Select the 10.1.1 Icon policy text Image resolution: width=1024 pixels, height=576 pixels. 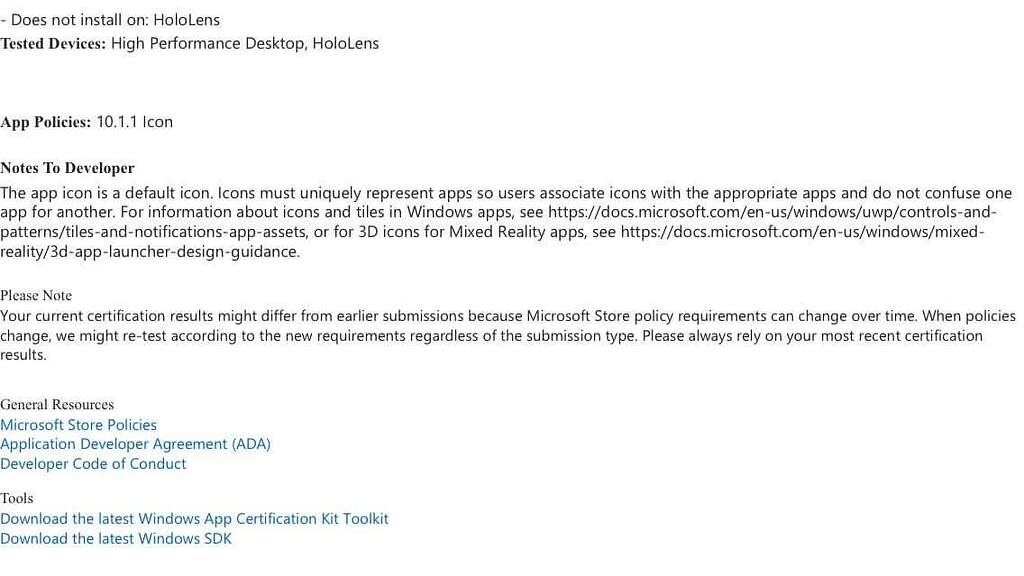click(x=135, y=122)
